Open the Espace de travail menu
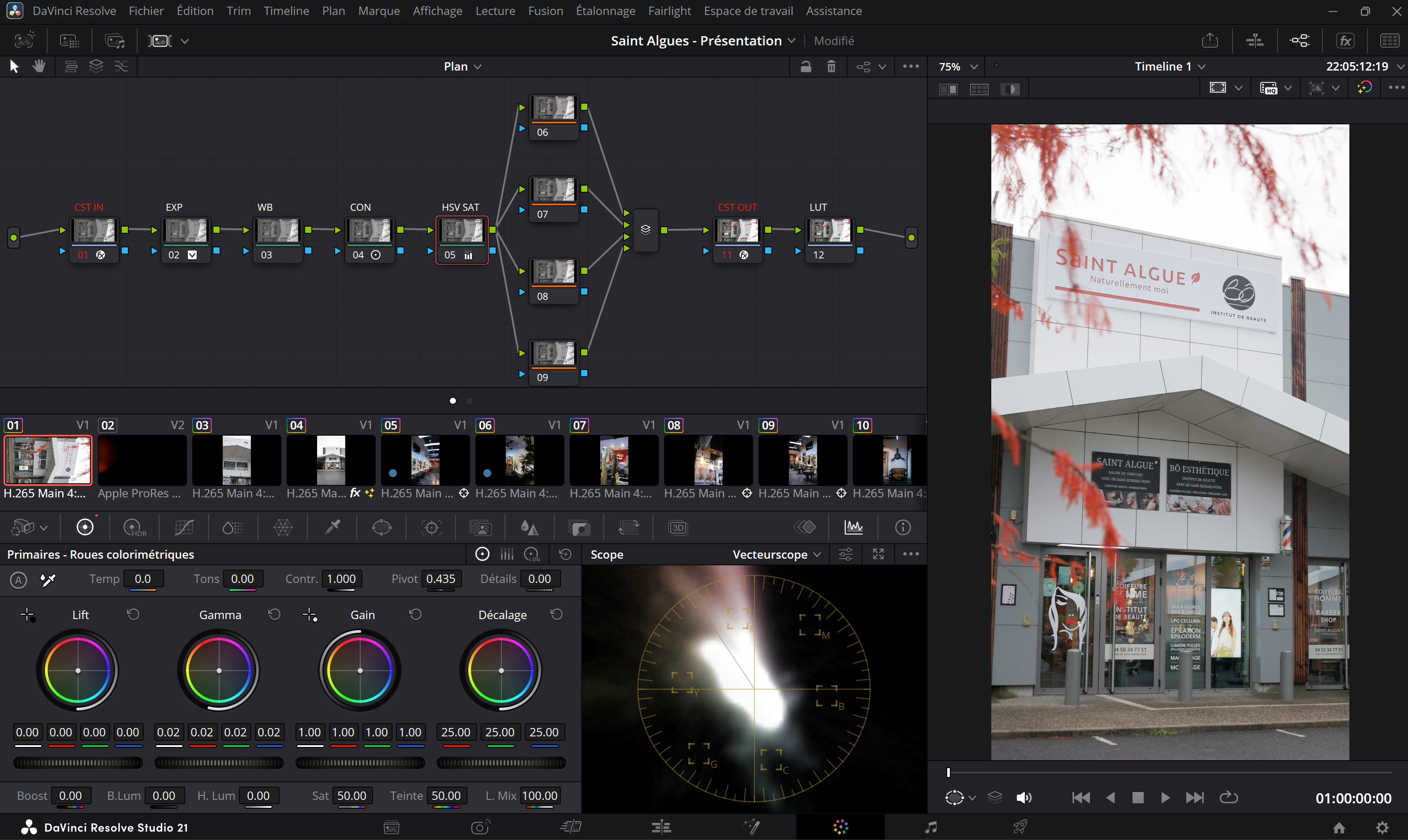This screenshot has width=1408, height=840. 748,11
